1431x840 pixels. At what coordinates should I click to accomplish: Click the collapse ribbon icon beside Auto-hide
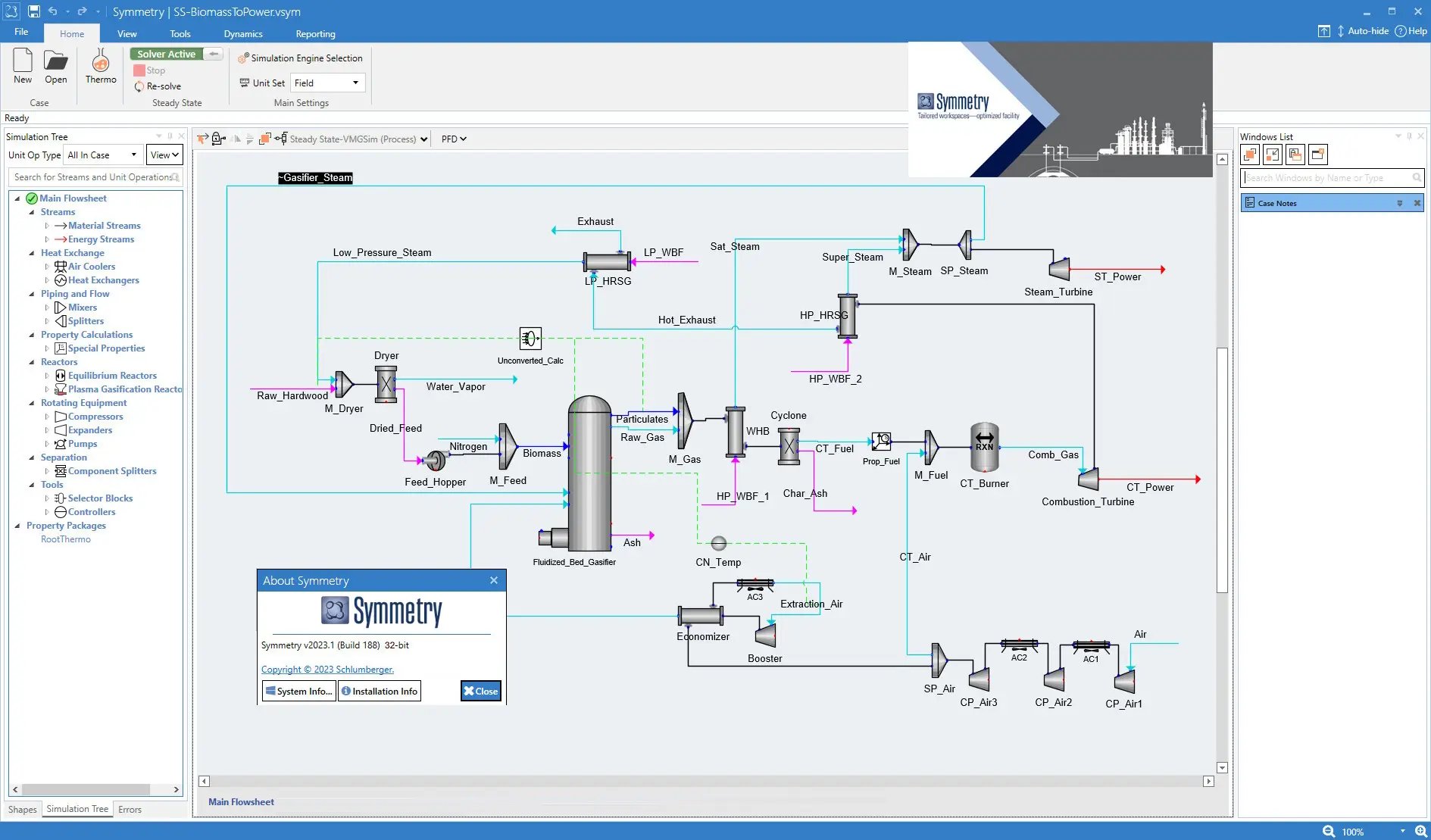coord(1323,31)
